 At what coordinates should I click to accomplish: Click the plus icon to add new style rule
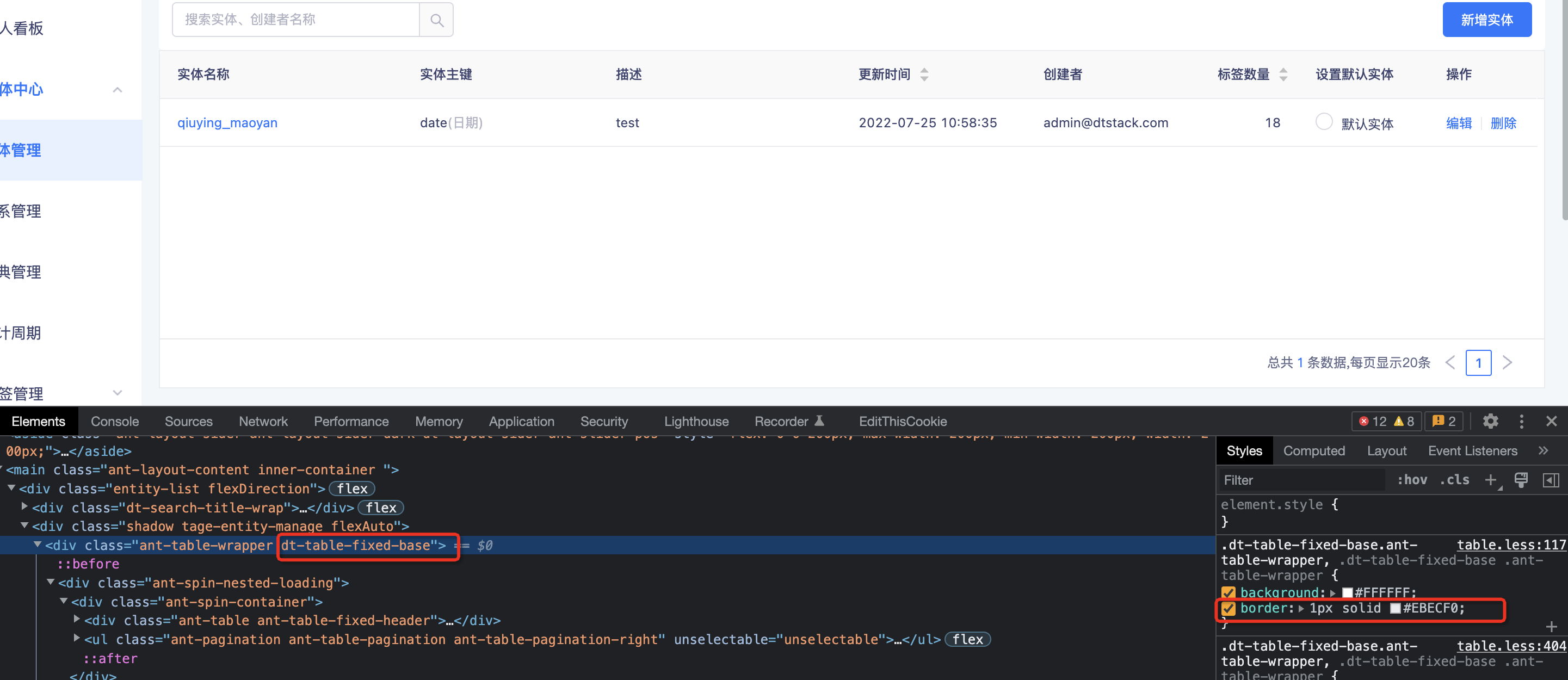tap(1491, 480)
